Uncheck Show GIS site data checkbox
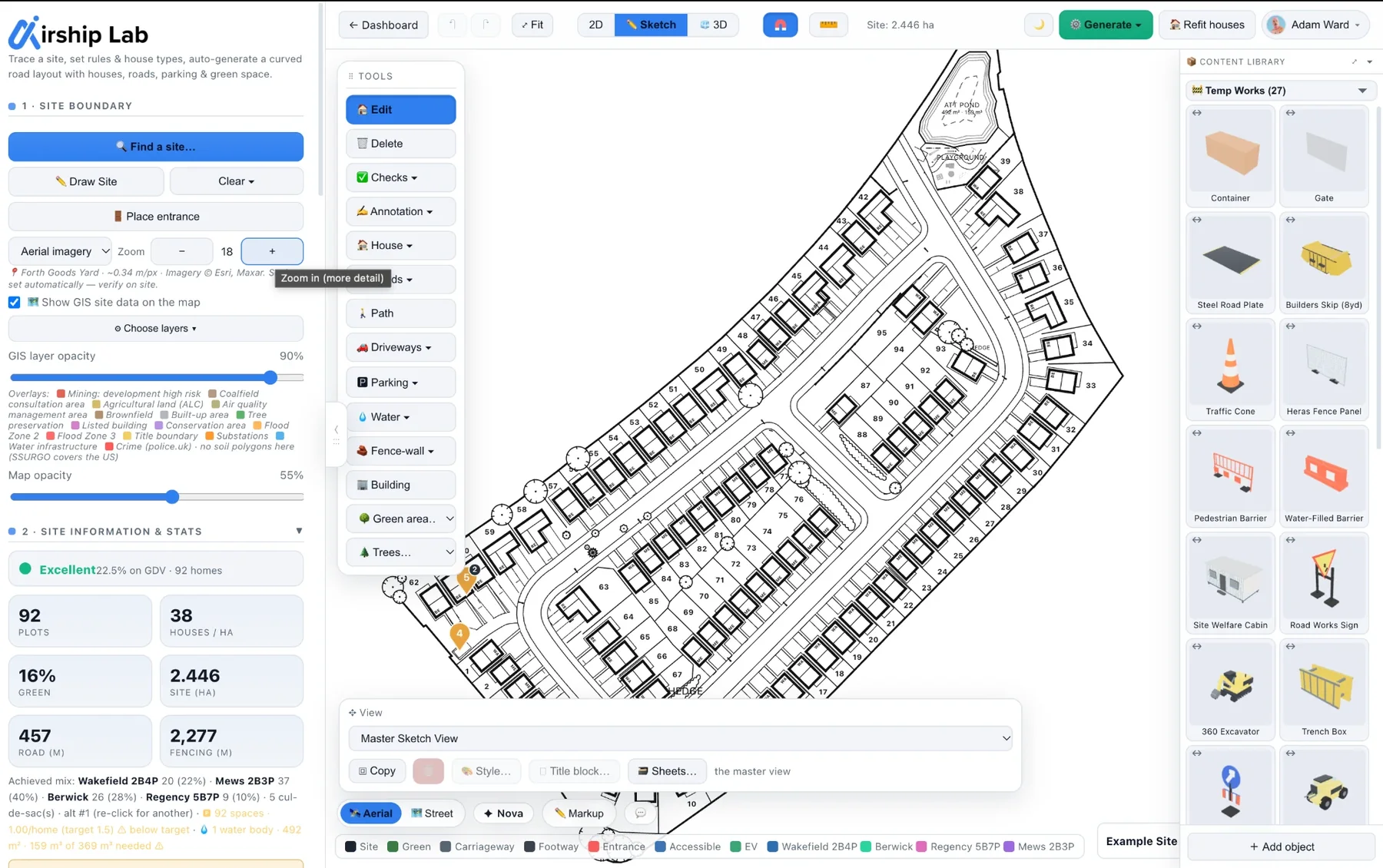 coord(15,302)
